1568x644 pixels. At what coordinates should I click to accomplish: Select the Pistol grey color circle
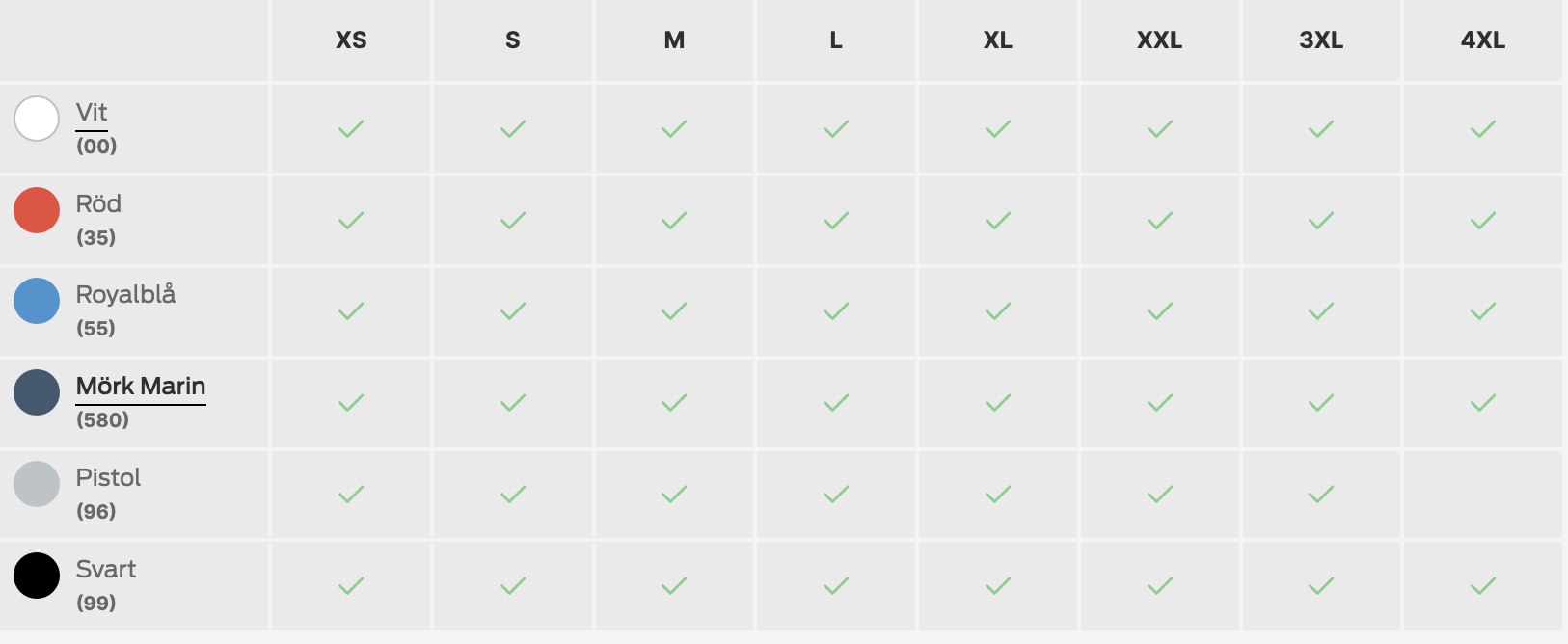(x=37, y=484)
